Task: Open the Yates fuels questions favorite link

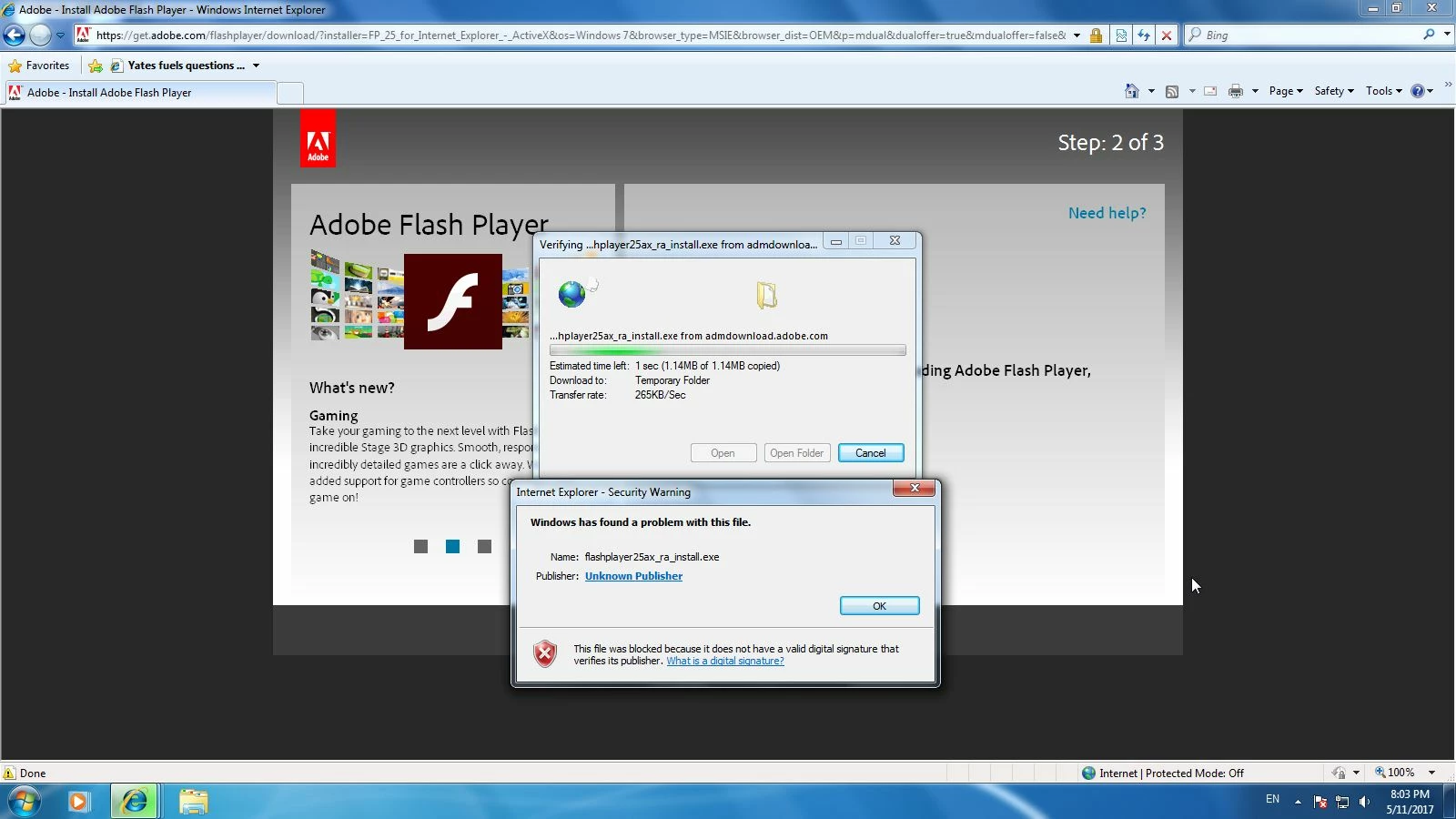Action: 177,66
